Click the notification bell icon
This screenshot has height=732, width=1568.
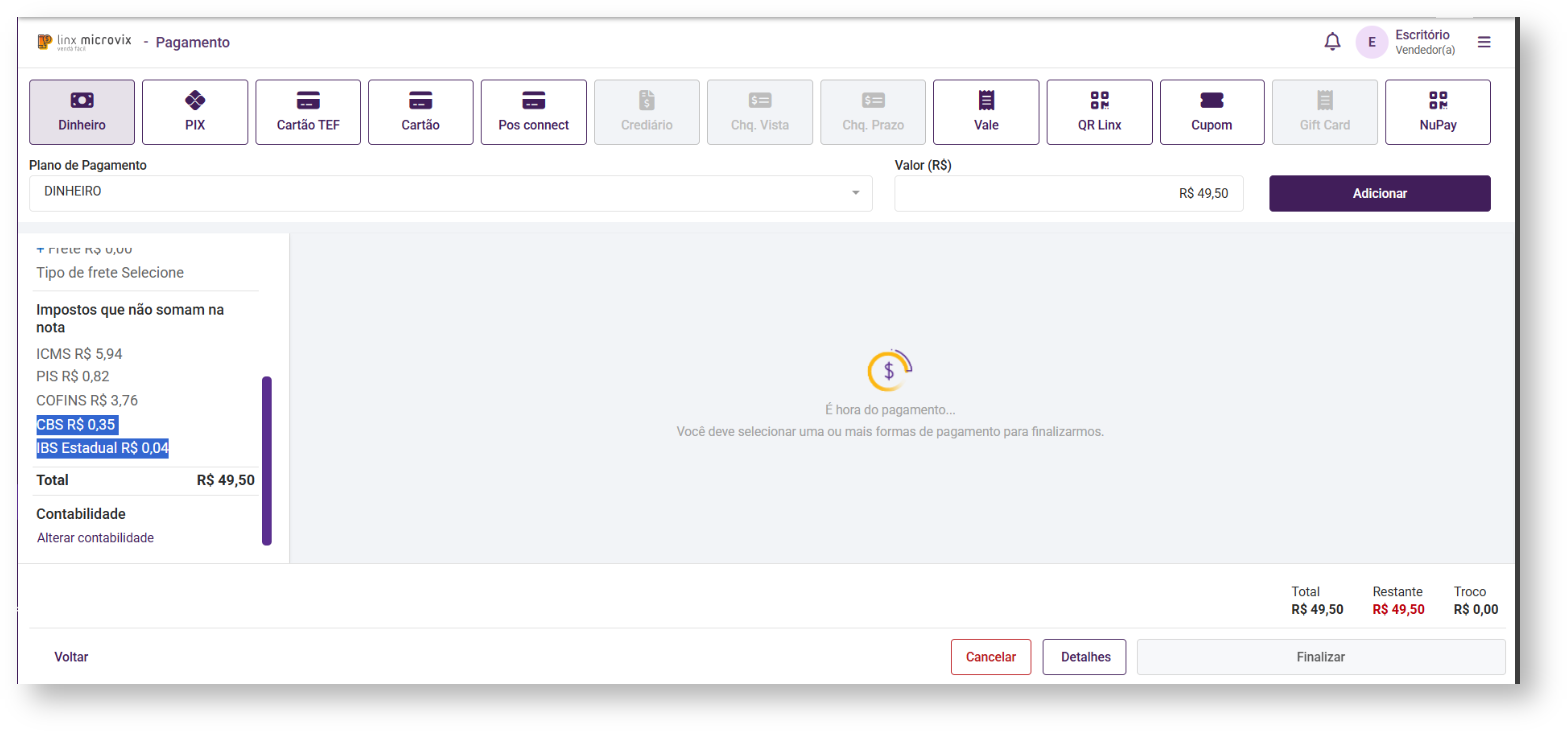tap(1332, 42)
